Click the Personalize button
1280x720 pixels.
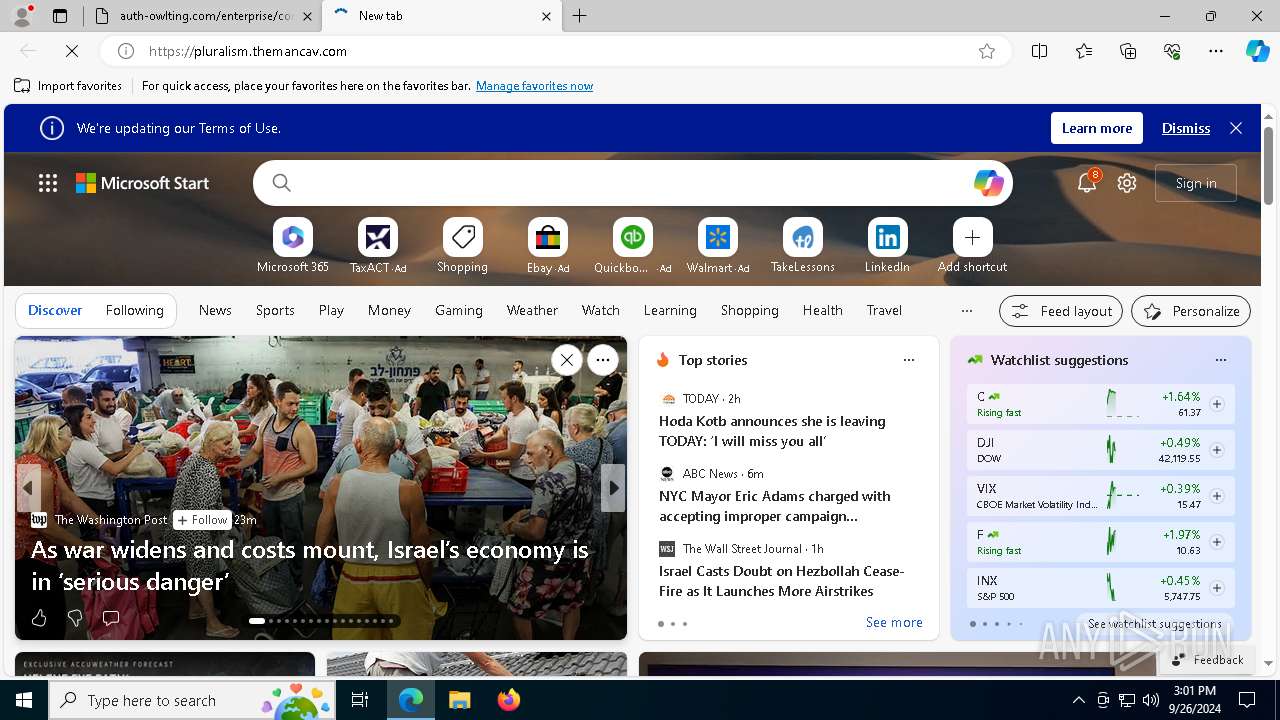click(x=1191, y=311)
